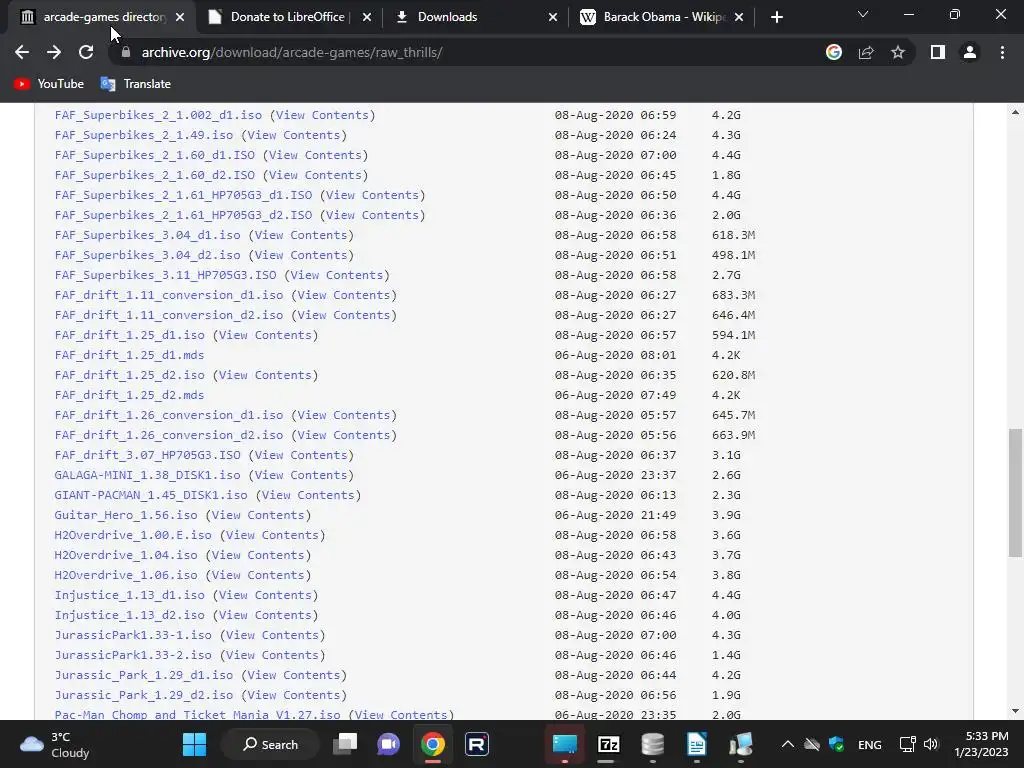Reload the archive.org page
Viewport: 1024px width, 768px height.
pyautogui.click(x=86, y=52)
